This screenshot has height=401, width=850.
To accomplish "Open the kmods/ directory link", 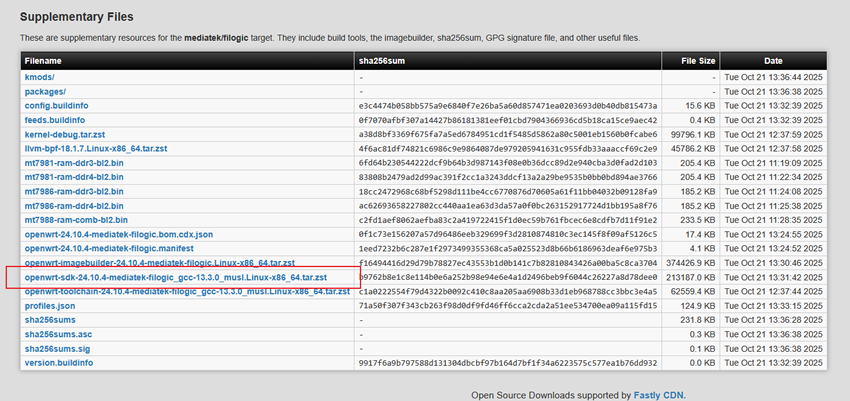I will [x=40, y=77].
